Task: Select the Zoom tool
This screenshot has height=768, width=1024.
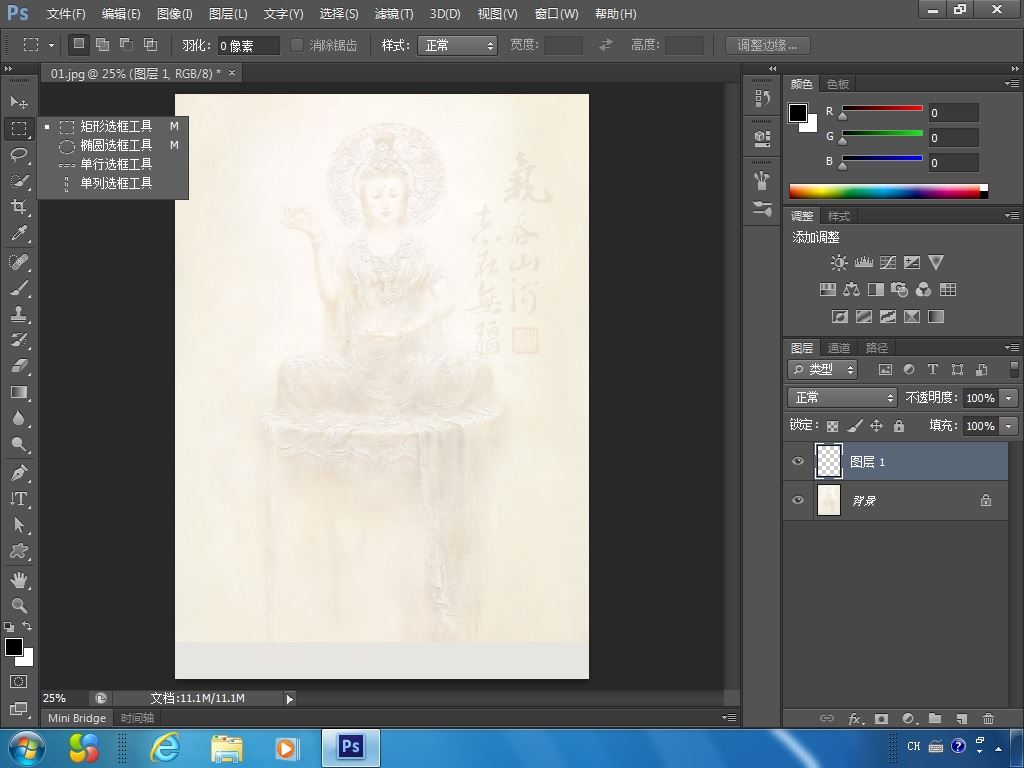Action: 18,605
